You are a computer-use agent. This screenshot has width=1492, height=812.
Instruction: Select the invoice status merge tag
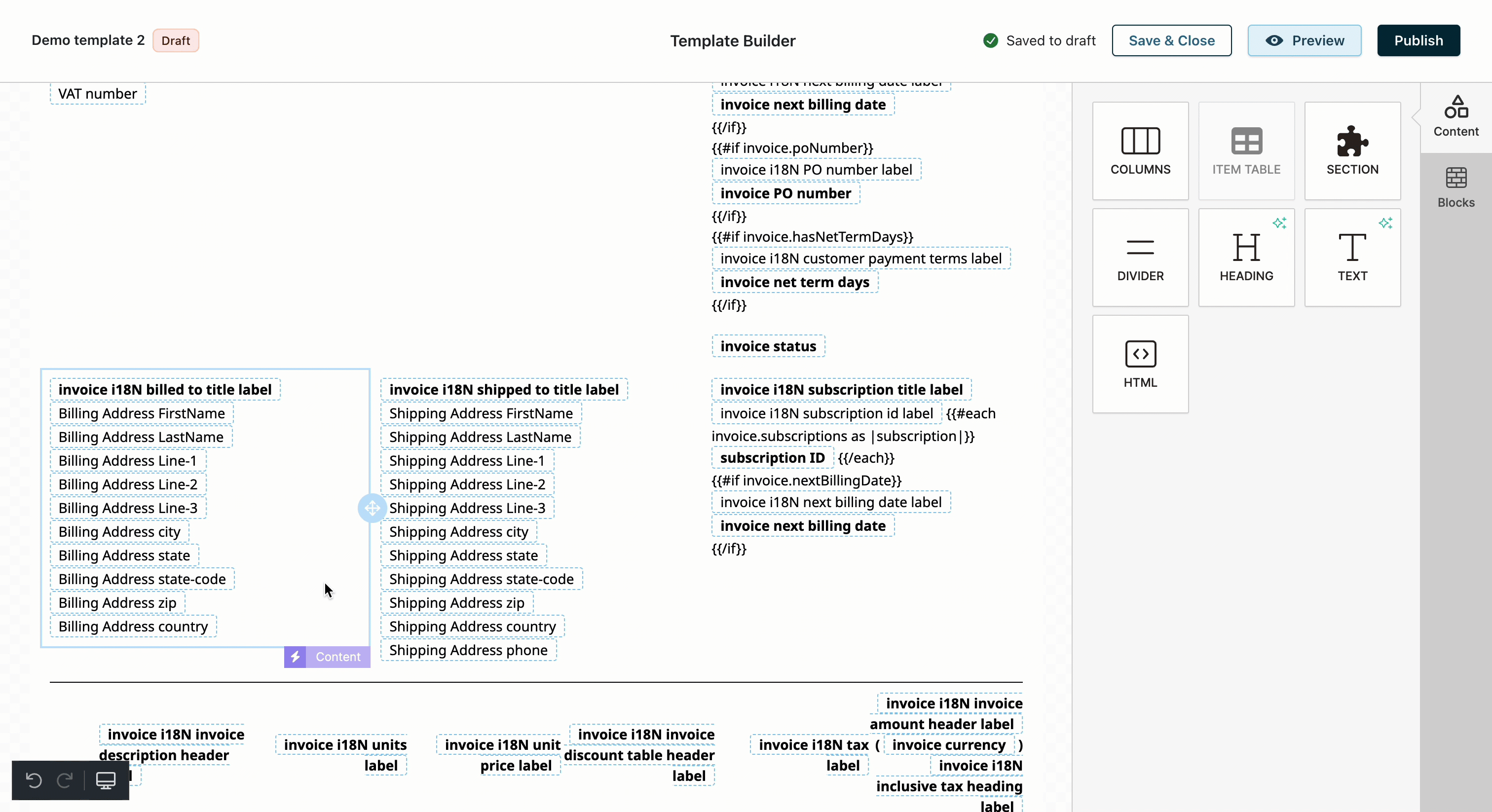767,346
